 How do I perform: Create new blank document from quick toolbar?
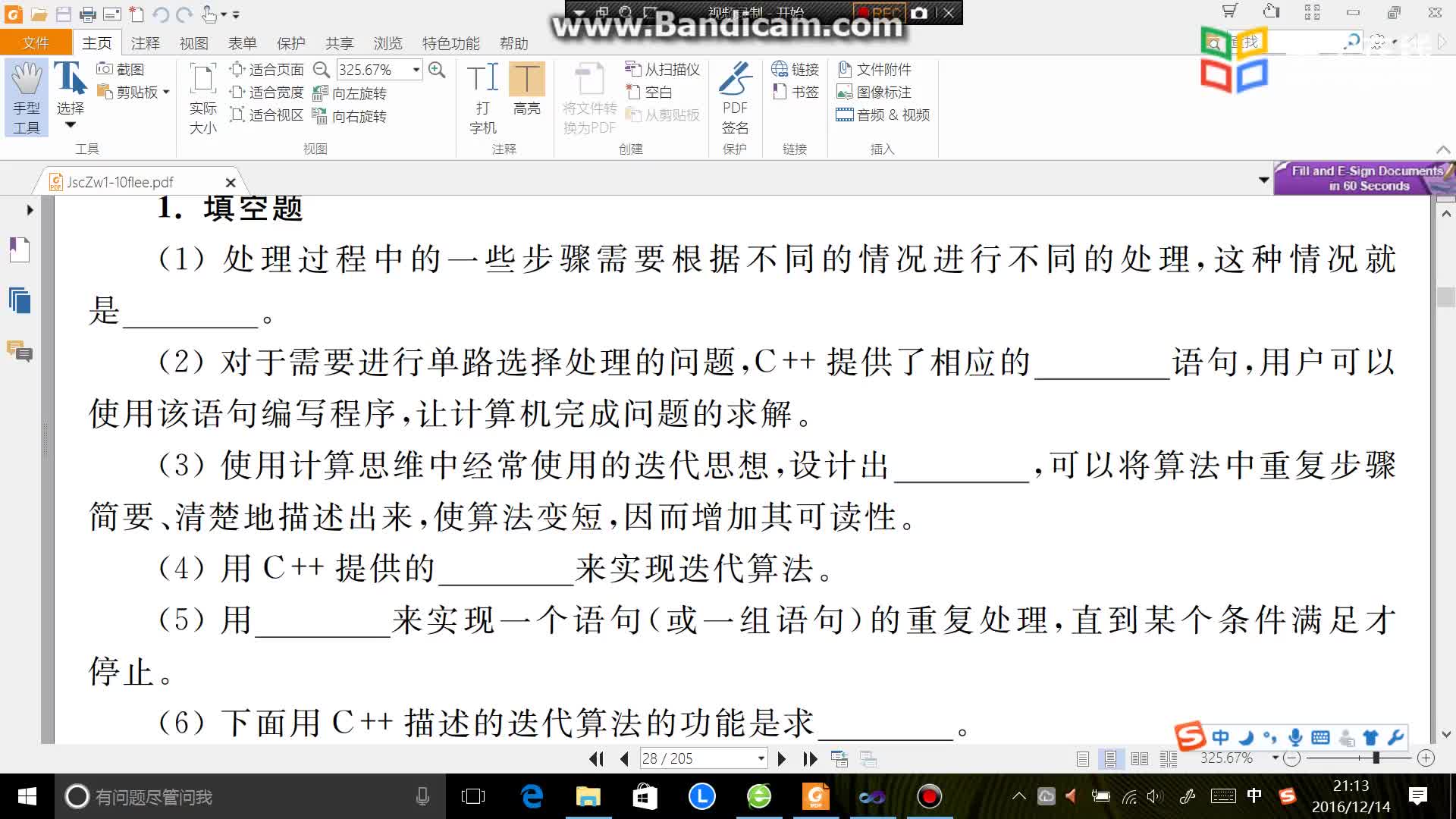point(136,14)
